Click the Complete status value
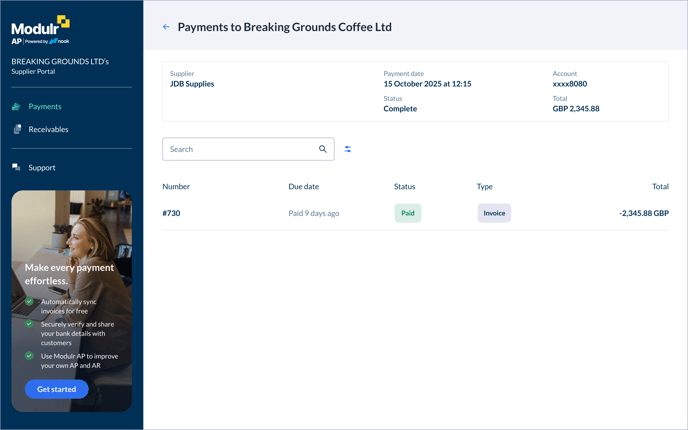This screenshot has height=430, width=688. point(400,109)
